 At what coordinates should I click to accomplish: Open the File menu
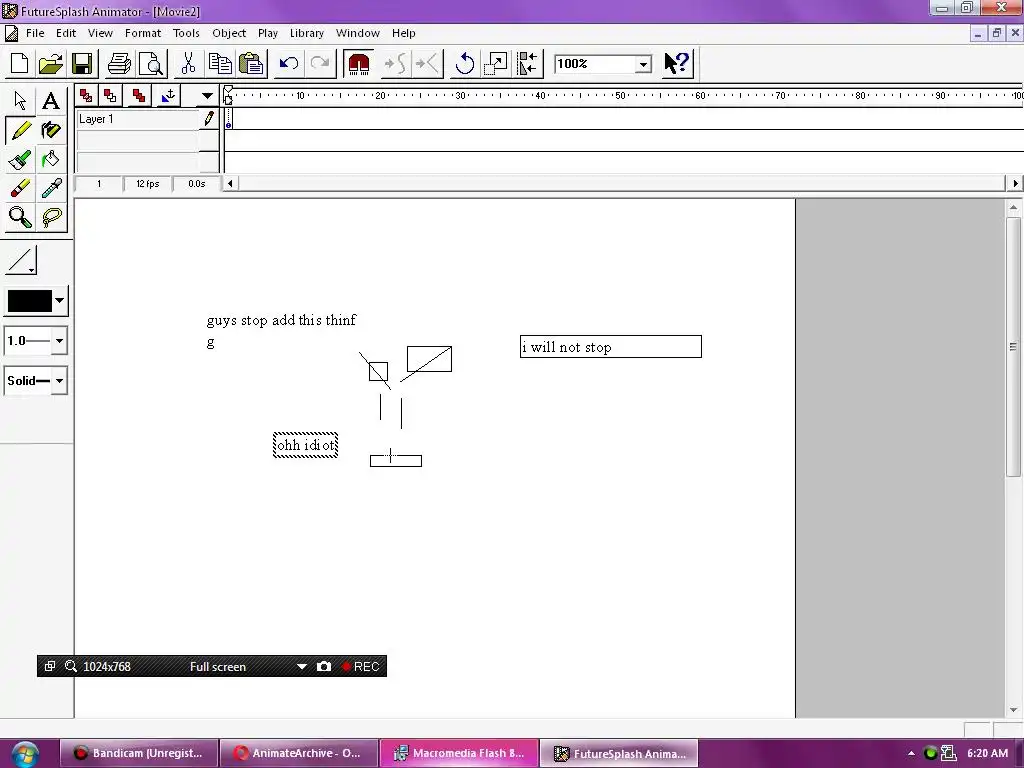pos(35,33)
